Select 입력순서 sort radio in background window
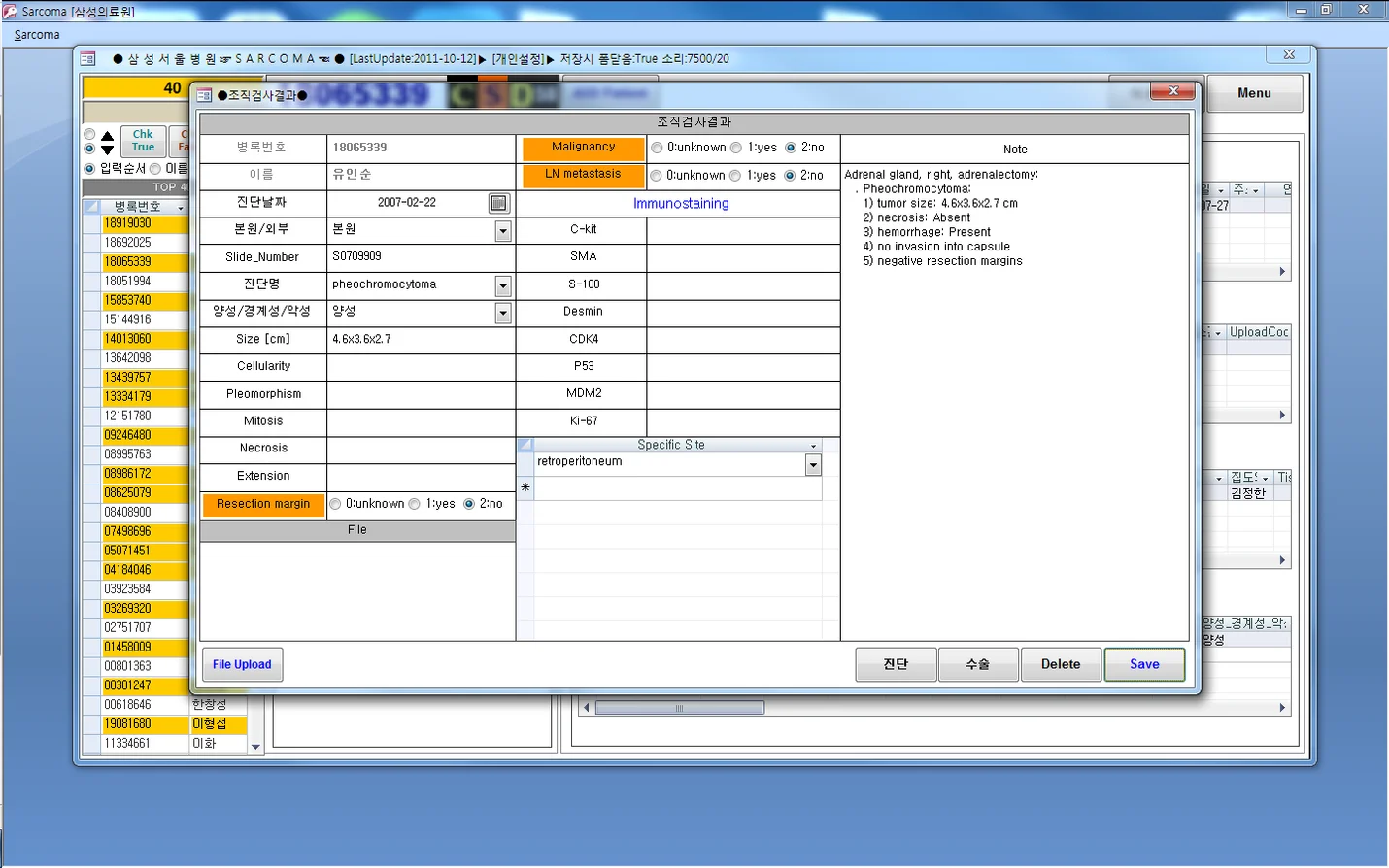This screenshot has height=868, width=1389. [x=90, y=169]
